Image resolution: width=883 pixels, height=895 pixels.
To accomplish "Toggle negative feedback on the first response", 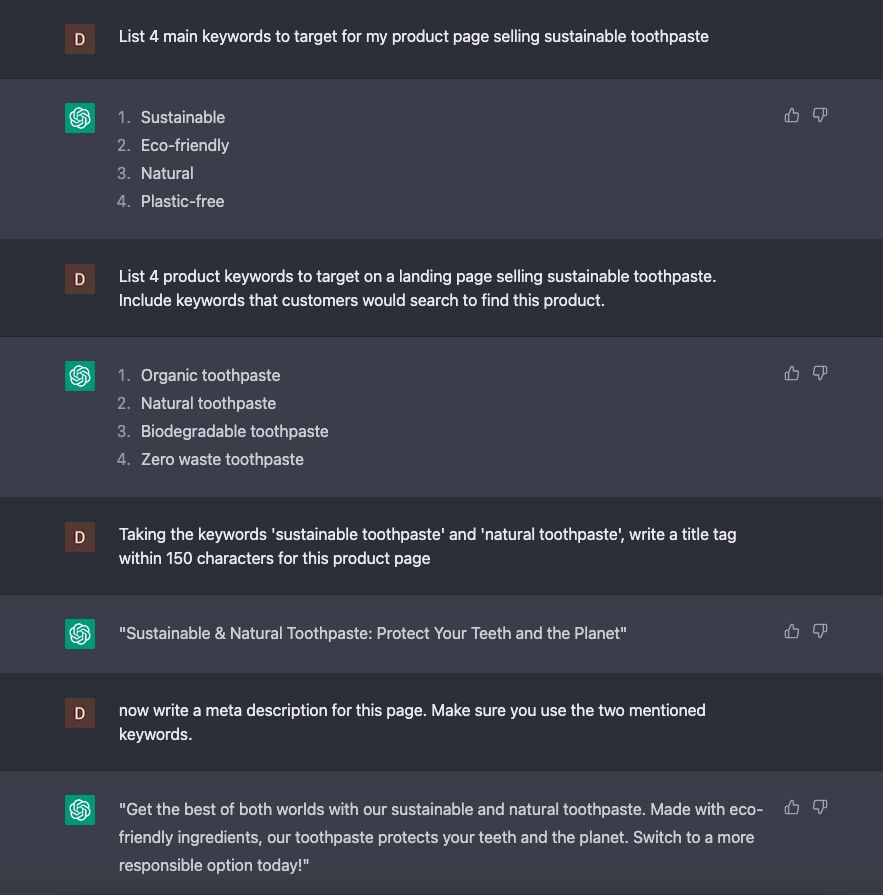I will pos(820,115).
